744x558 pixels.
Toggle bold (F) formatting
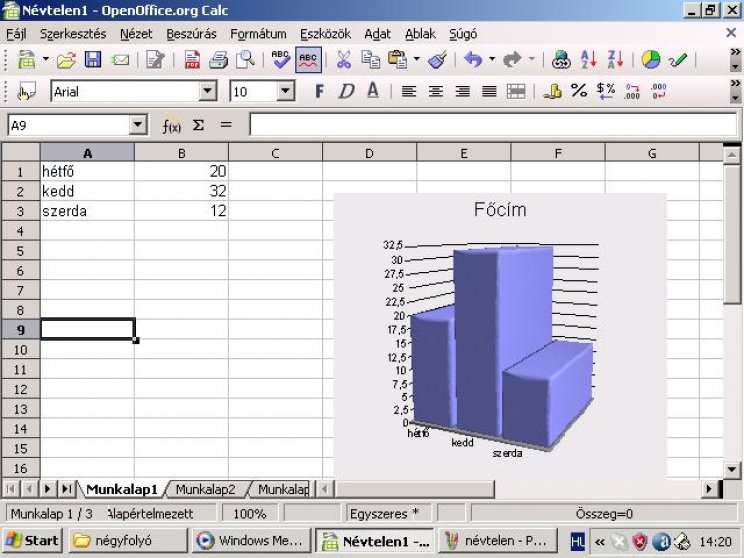pyautogui.click(x=319, y=91)
